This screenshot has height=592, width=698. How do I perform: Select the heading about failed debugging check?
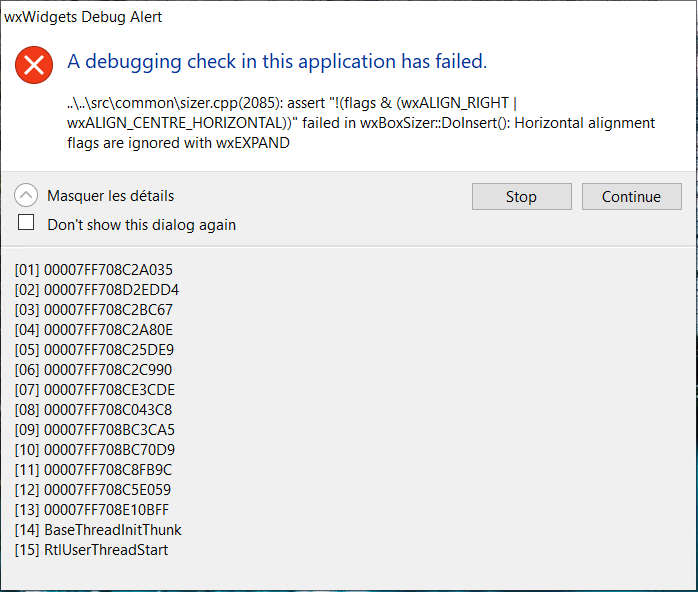click(x=277, y=61)
